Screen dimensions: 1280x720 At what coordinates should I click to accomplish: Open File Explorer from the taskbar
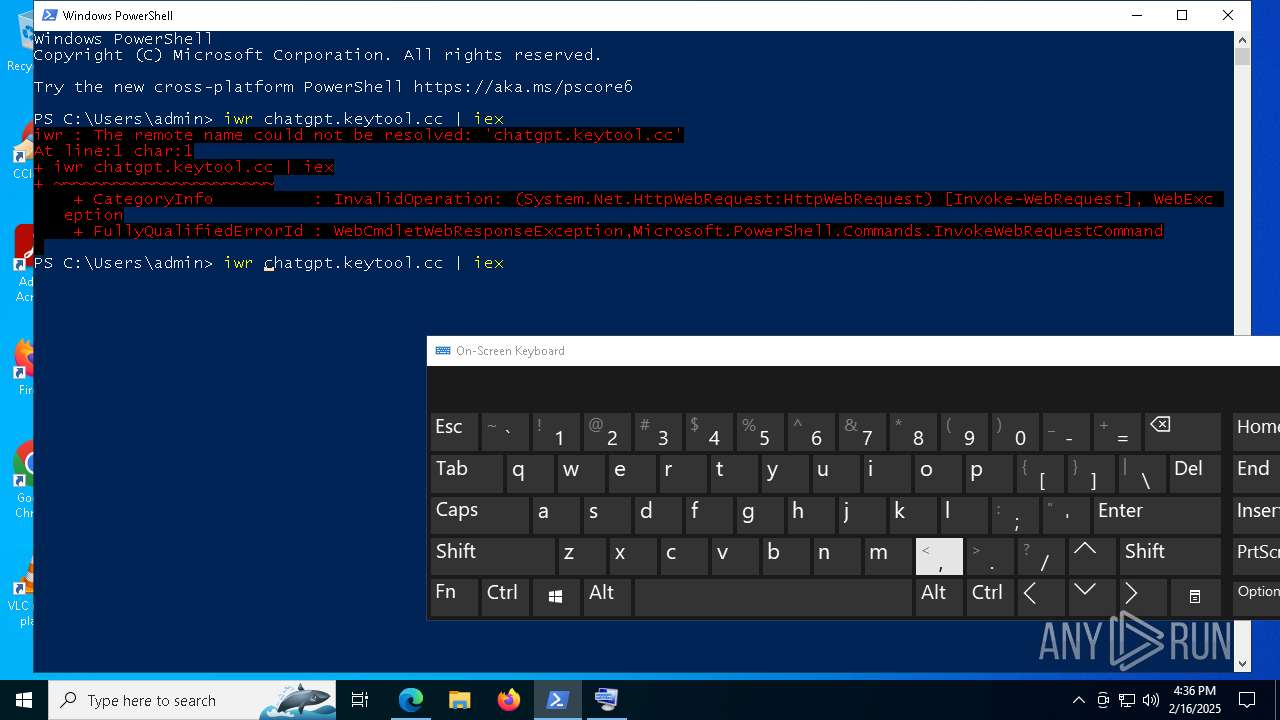460,700
